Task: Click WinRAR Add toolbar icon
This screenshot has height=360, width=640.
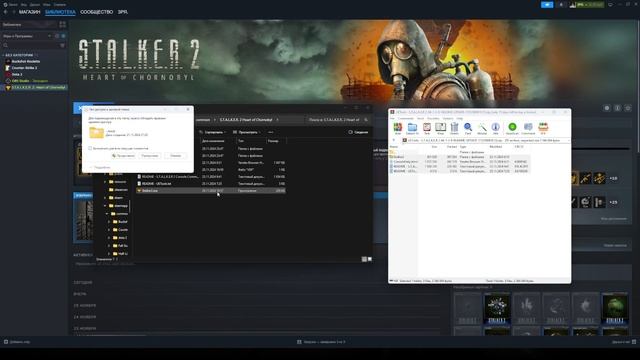Action: click(x=398, y=128)
